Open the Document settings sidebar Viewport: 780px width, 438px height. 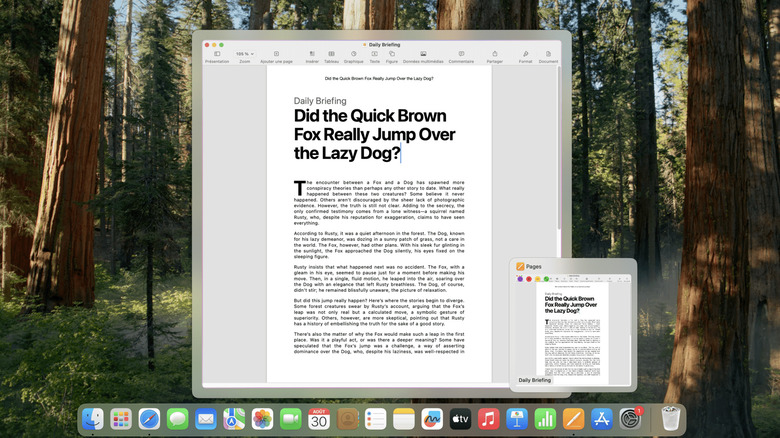point(548,57)
